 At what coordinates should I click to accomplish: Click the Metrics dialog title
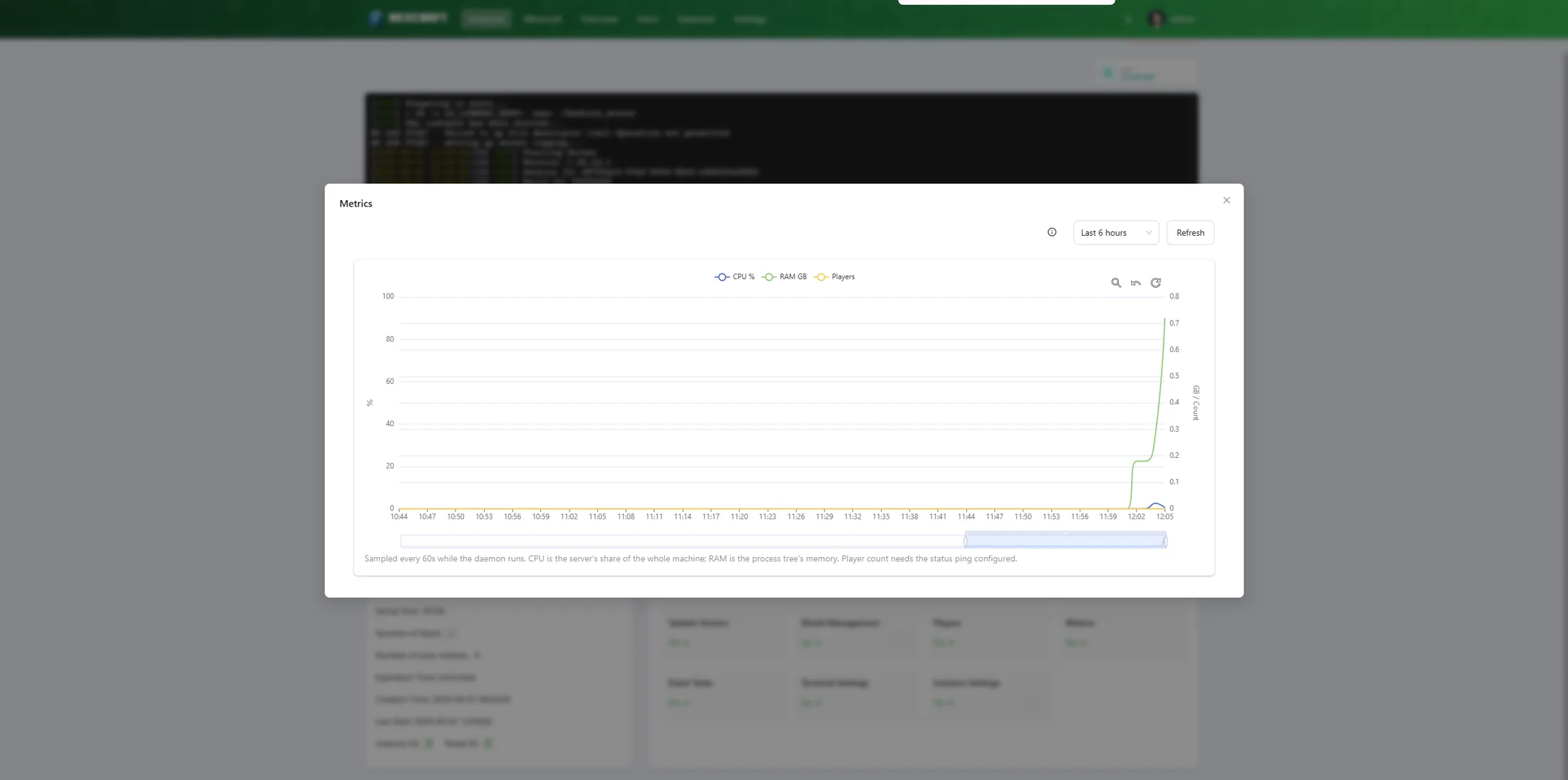356,204
